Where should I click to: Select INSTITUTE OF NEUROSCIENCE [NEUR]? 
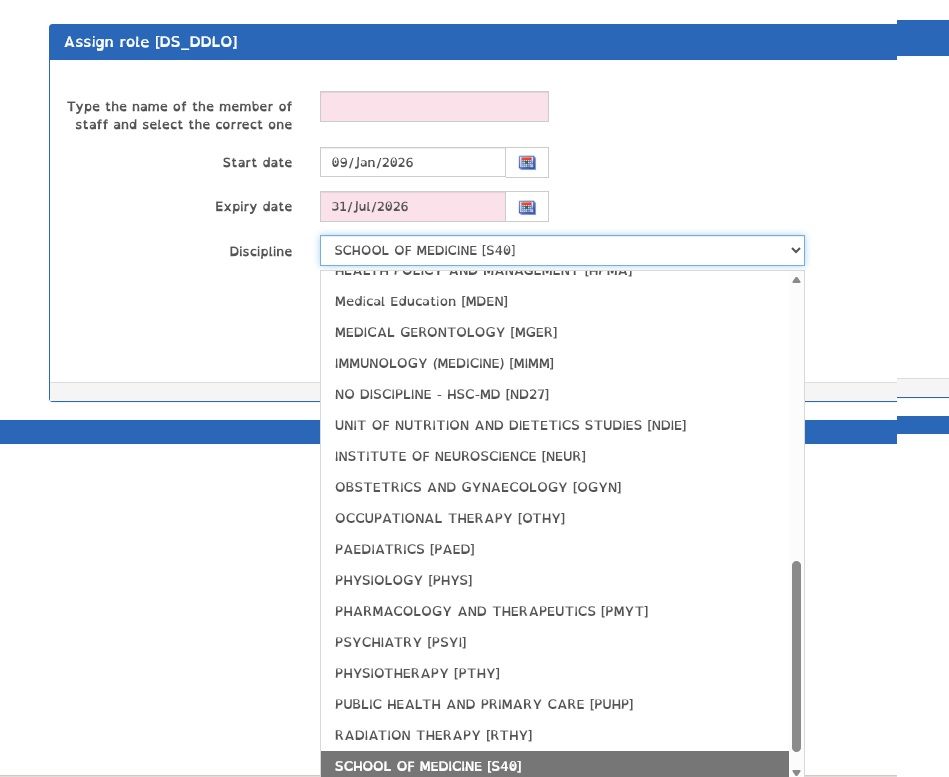(460, 456)
